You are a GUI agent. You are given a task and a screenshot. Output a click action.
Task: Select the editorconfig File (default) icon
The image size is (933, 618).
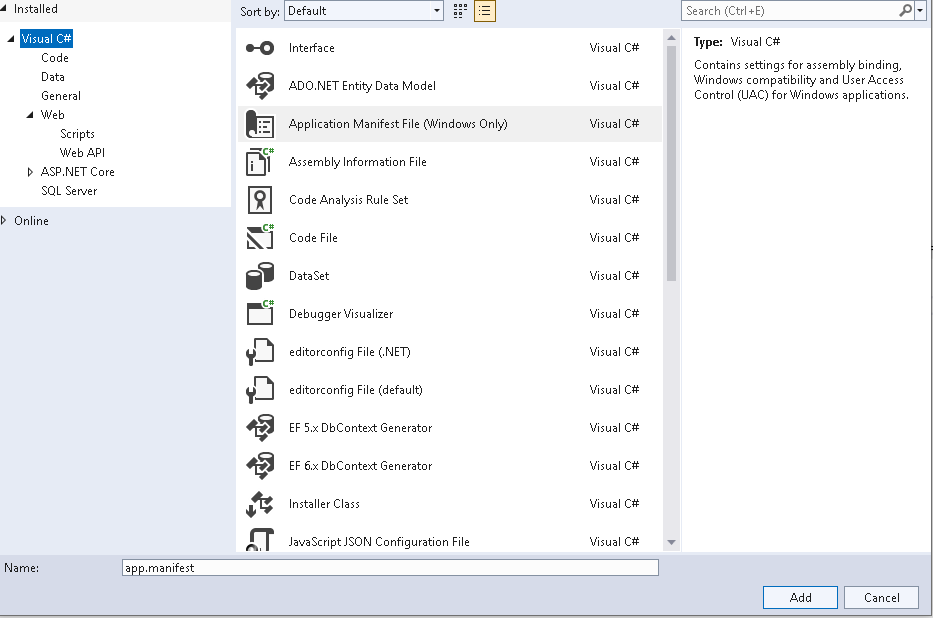click(x=260, y=390)
